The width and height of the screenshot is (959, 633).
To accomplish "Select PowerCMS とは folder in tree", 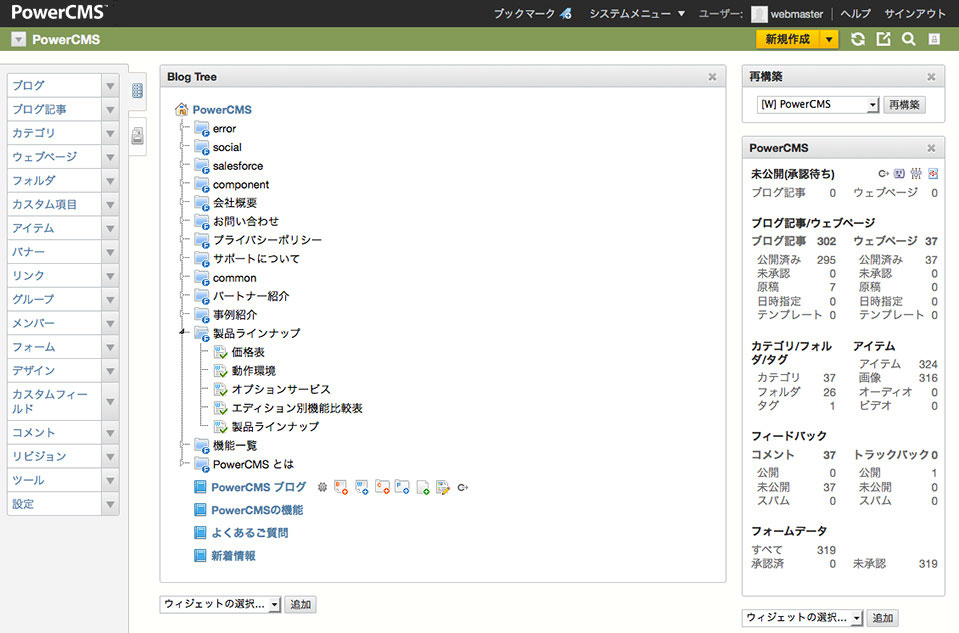I will (253, 464).
